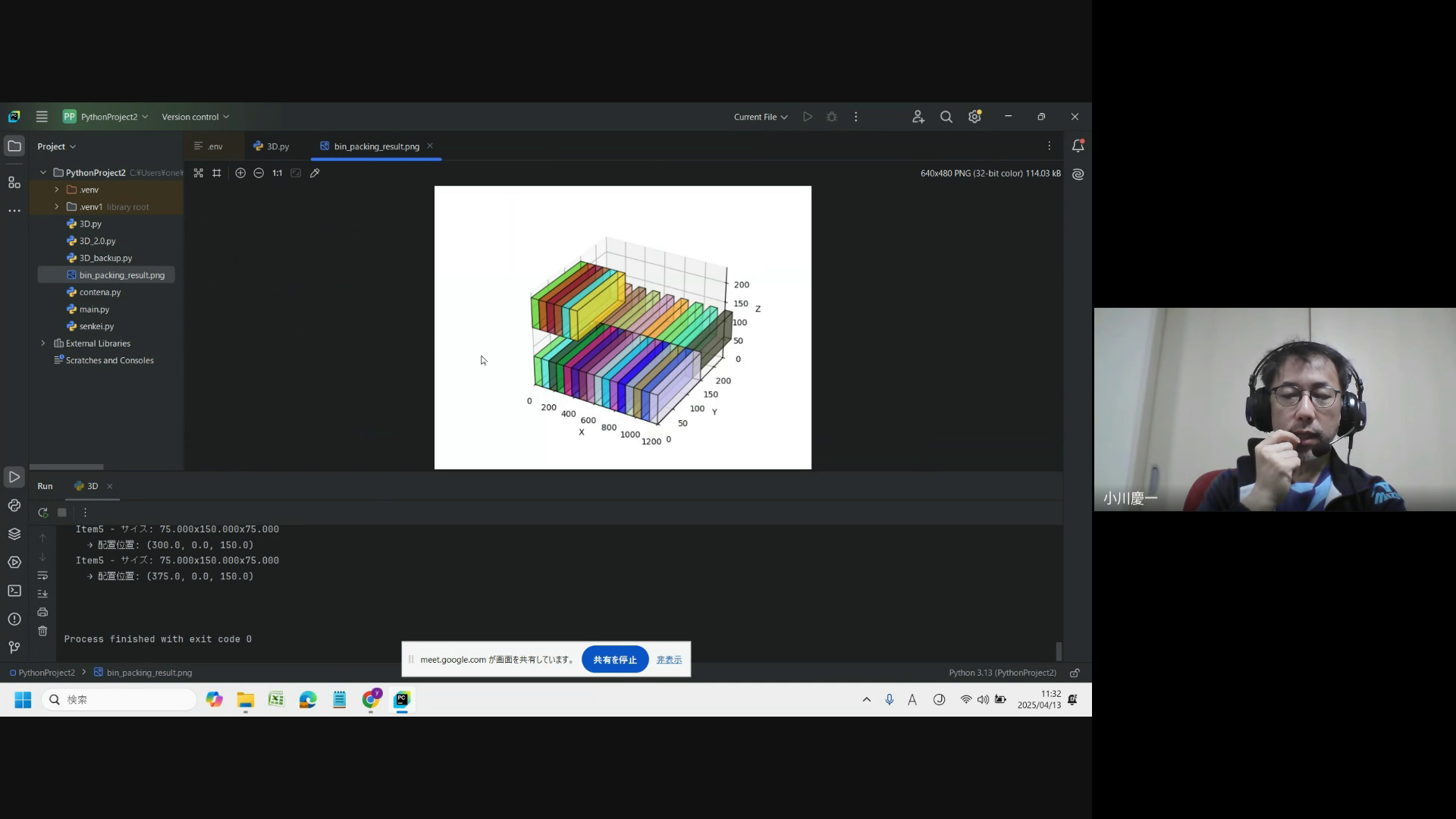Expand External Libraries node

[43, 344]
